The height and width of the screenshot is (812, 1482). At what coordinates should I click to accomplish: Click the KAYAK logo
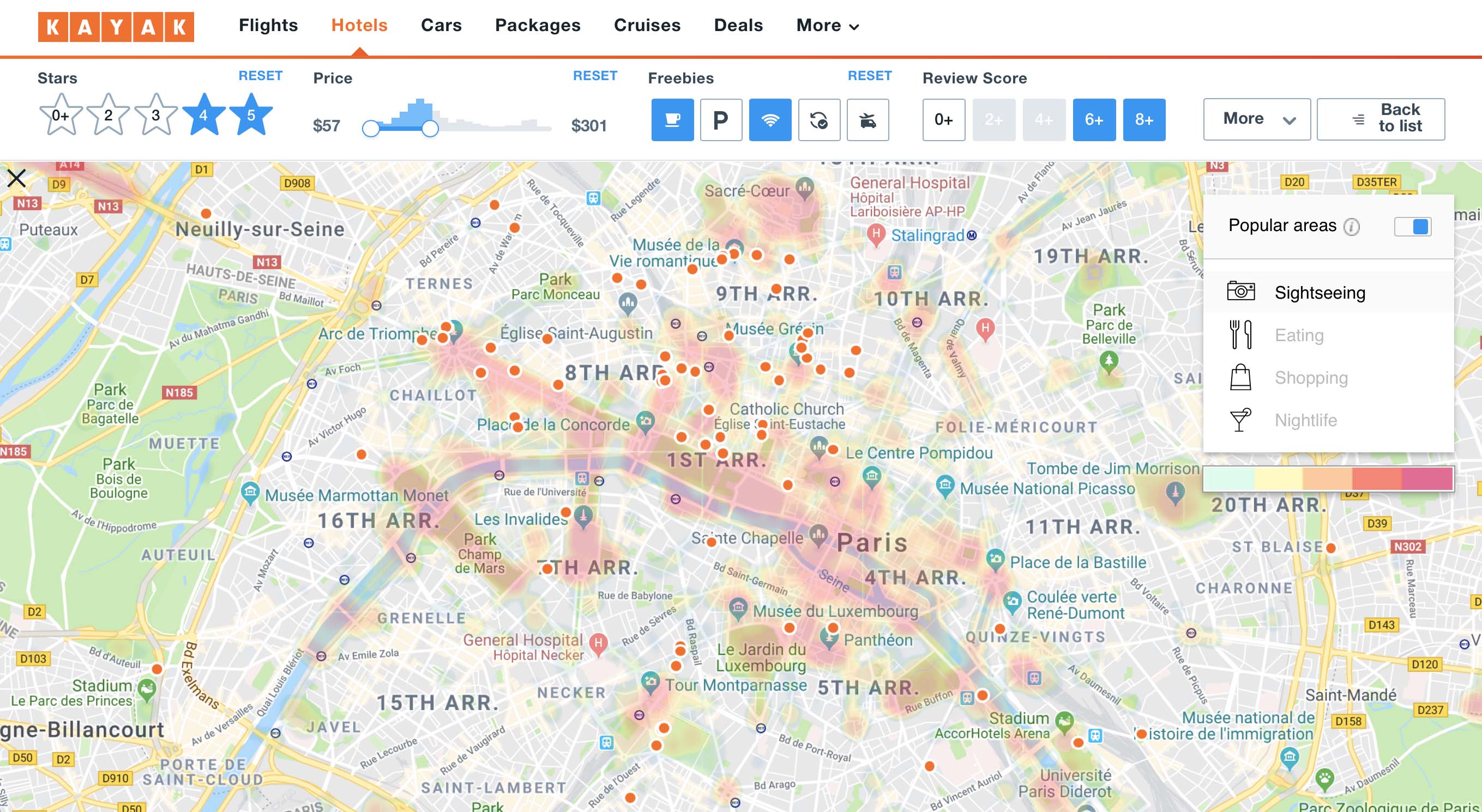point(116,27)
